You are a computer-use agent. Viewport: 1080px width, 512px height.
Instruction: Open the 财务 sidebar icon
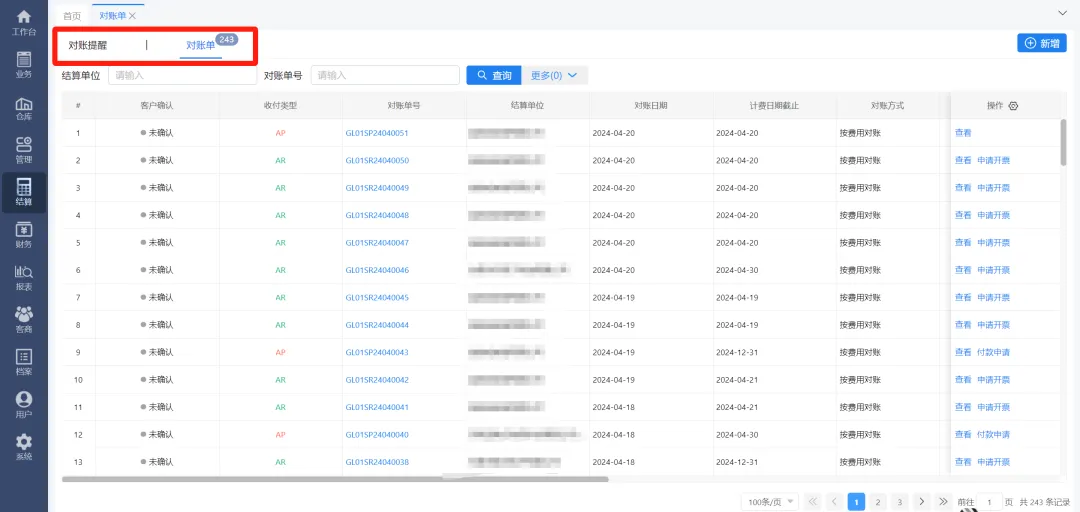click(x=23, y=235)
